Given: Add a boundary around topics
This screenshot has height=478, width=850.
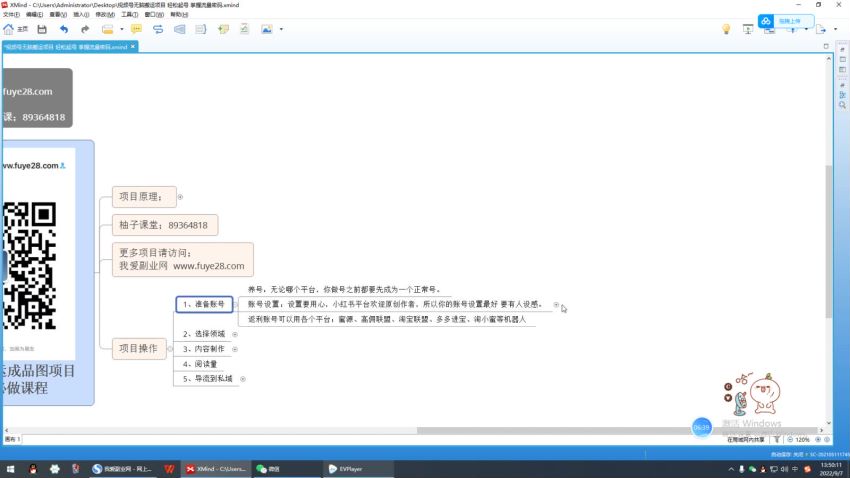Looking at the screenshot, I should tap(179, 29).
